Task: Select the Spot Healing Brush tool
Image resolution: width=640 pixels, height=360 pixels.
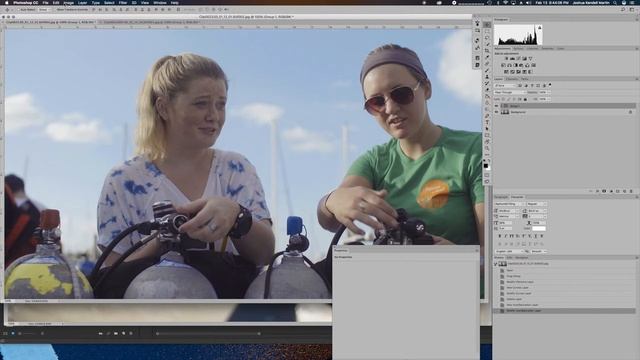Action: pyautogui.click(x=487, y=64)
